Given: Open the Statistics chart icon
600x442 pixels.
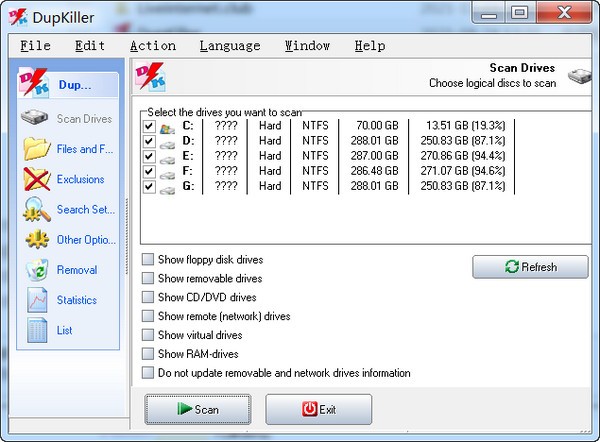Looking at the screenshot, I should tap(37, 299).
